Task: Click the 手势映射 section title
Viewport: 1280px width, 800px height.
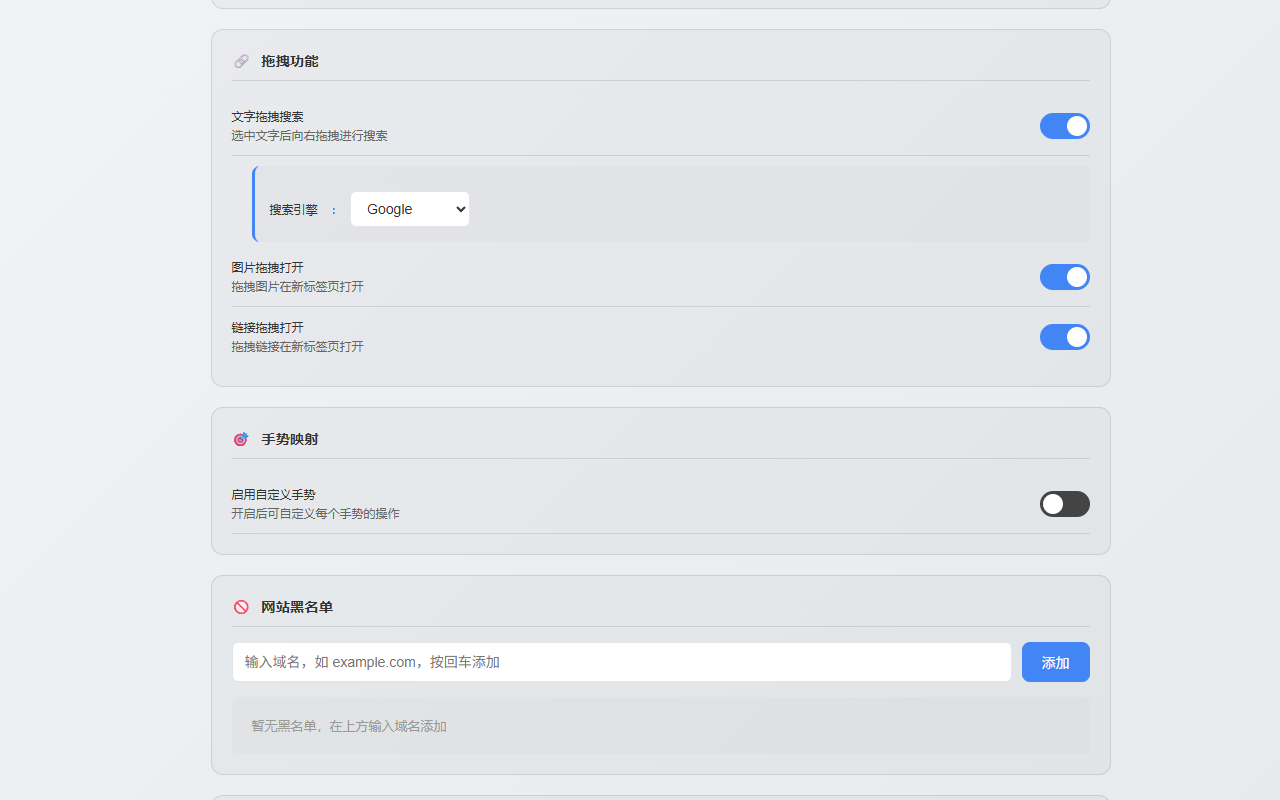Action: click(289, 439)
